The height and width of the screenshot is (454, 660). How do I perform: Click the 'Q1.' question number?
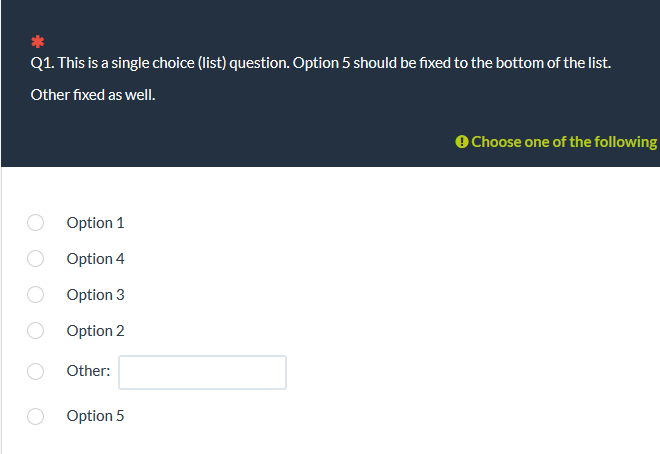click(x=42, y=63)
